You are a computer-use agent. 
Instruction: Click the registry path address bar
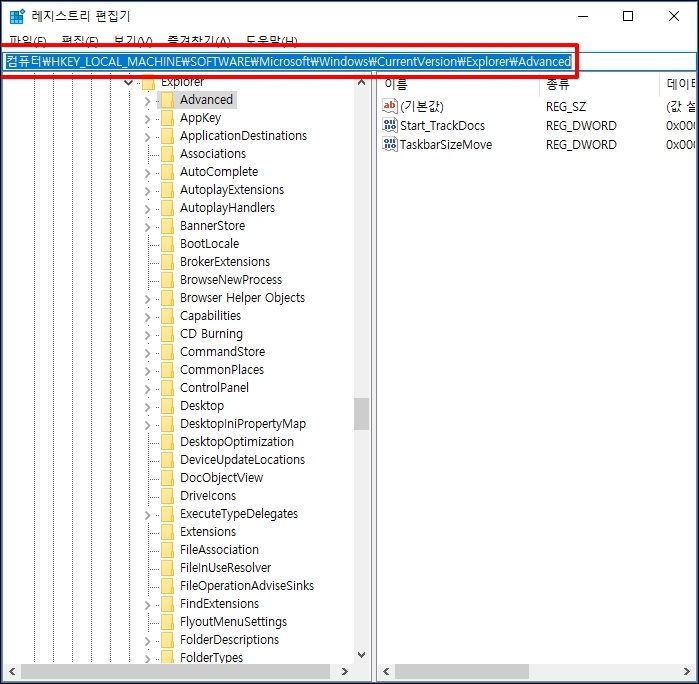point(349,62)
